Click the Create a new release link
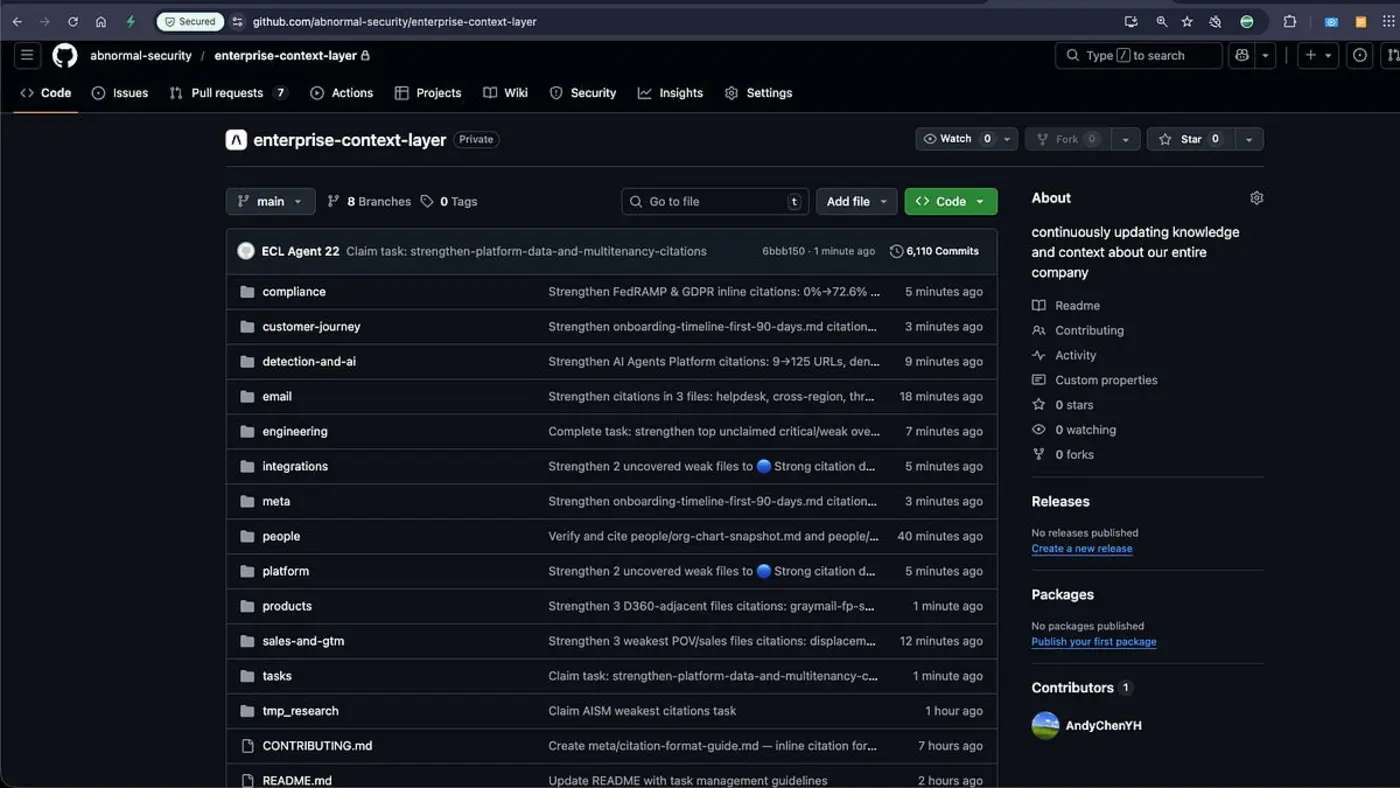This screenshot has height=788, width=1400. coord(1081,548)
